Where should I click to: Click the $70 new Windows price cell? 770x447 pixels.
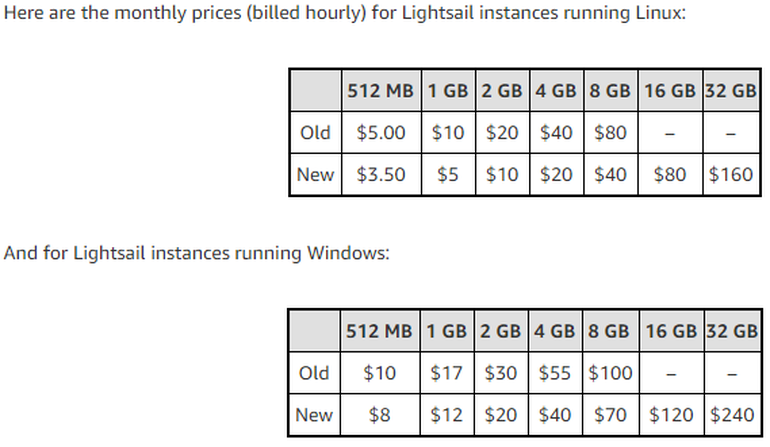[x=609, y=415]
